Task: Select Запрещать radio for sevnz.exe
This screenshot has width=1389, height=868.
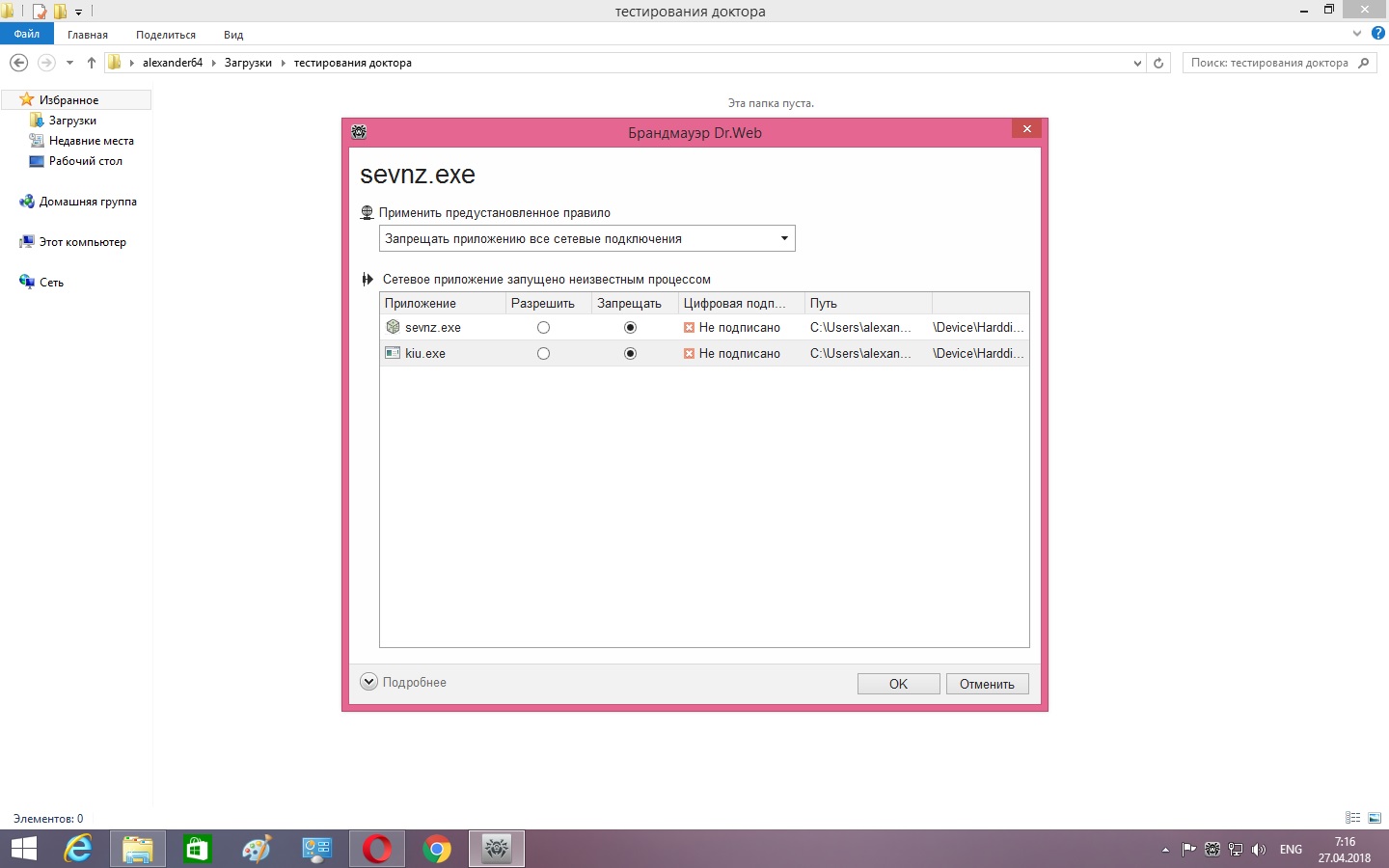Action: click(x=630, y=328)
